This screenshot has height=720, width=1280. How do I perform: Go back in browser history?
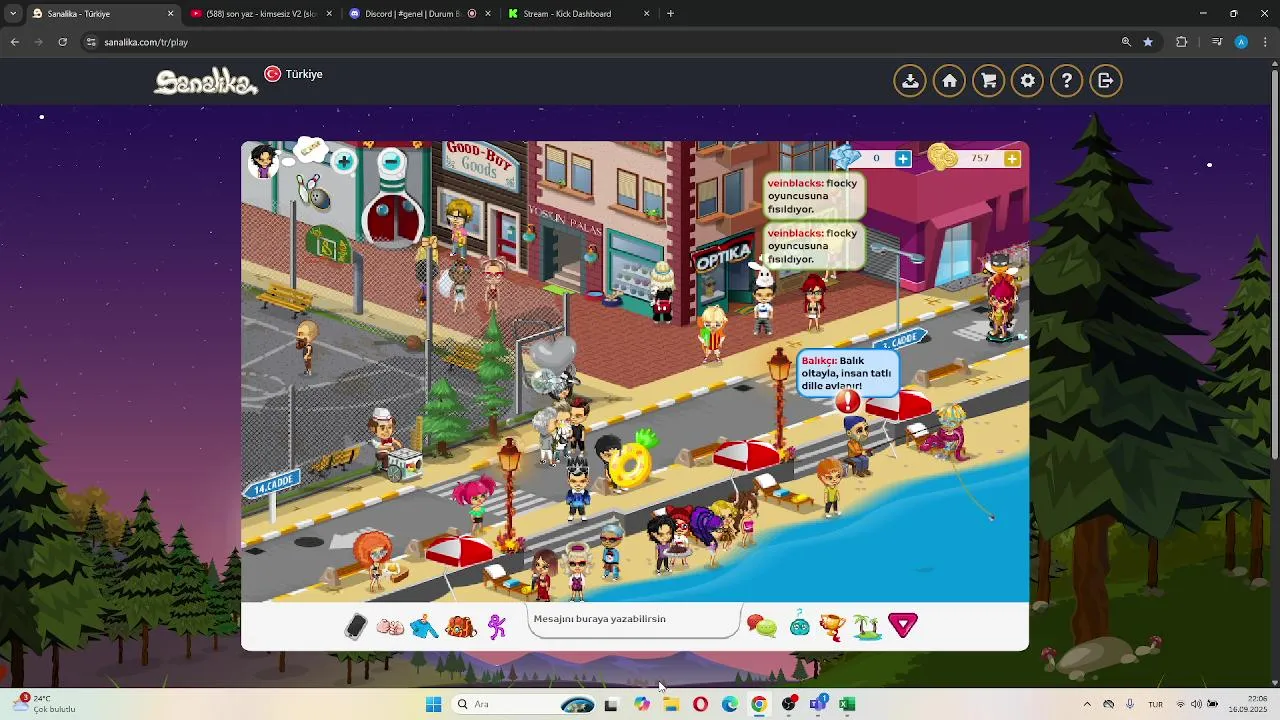tap(14, 42)
